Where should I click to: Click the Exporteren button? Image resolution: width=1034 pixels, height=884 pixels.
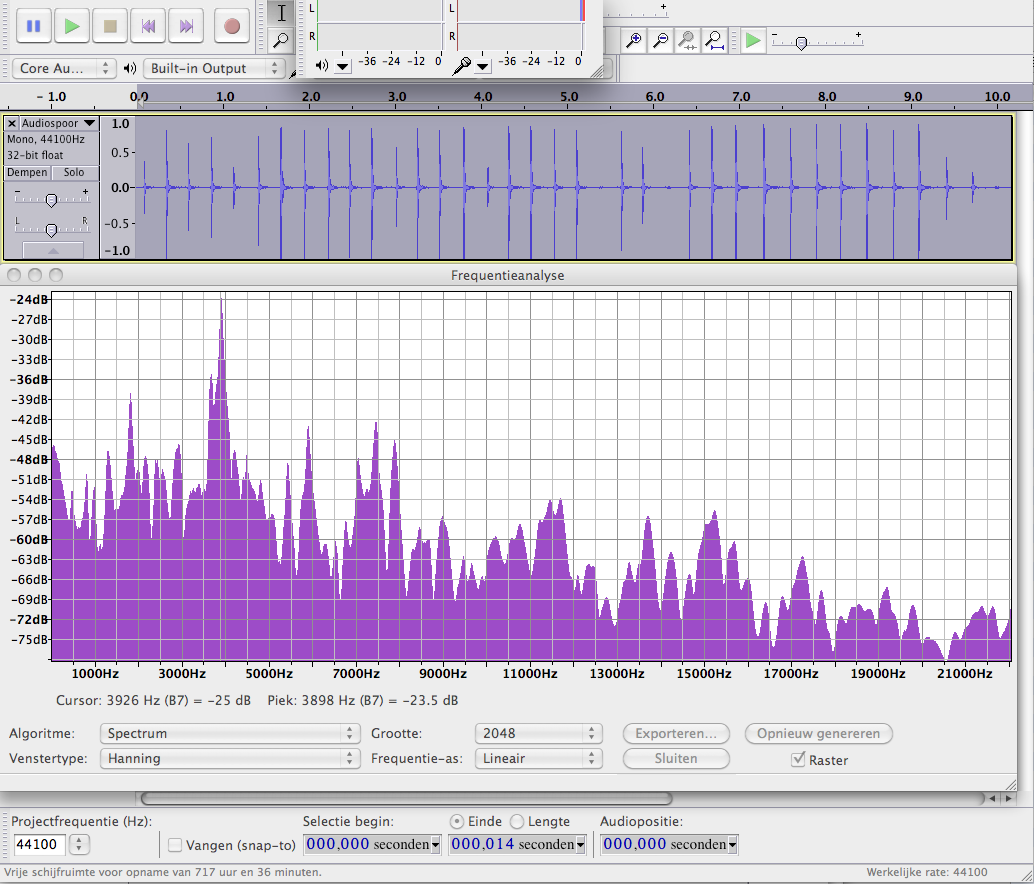click(676, 733)
